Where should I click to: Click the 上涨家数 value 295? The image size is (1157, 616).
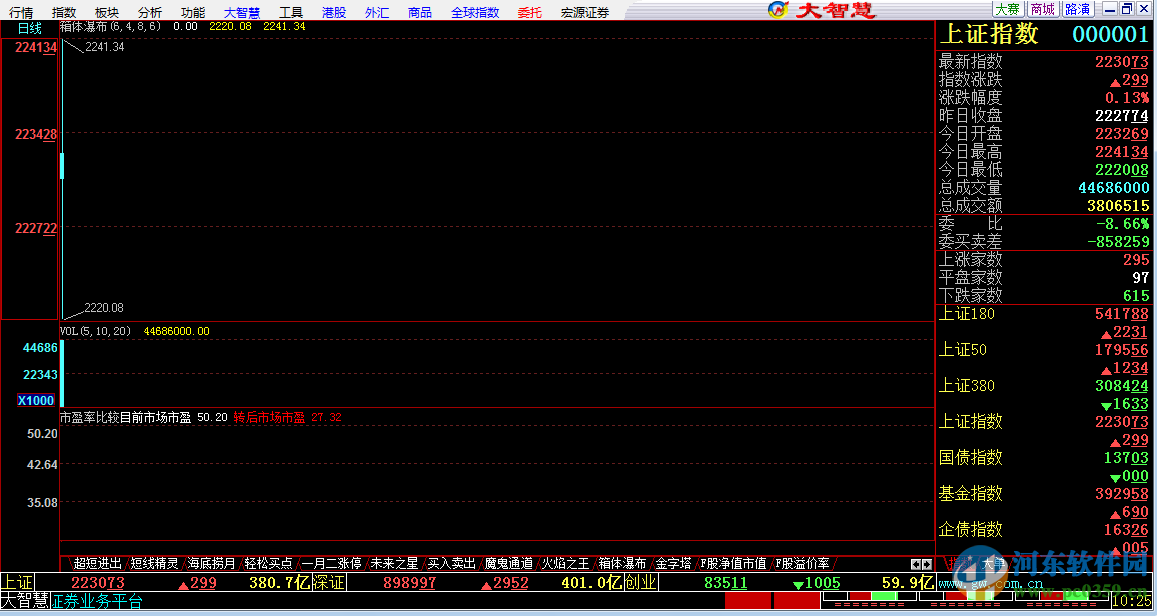[1136, 260]
